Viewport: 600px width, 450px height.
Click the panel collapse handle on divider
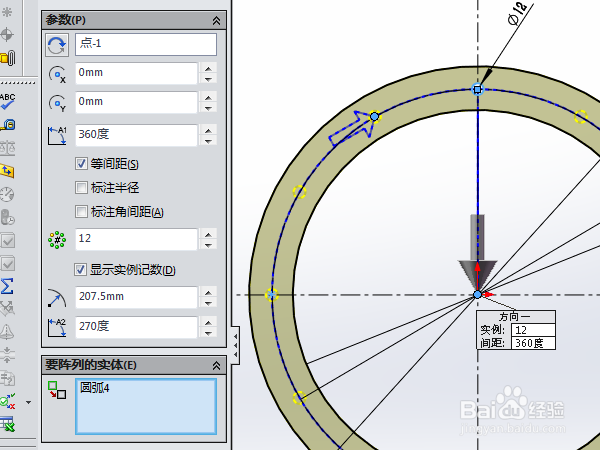pyautogui.click(x=235, y=346)
